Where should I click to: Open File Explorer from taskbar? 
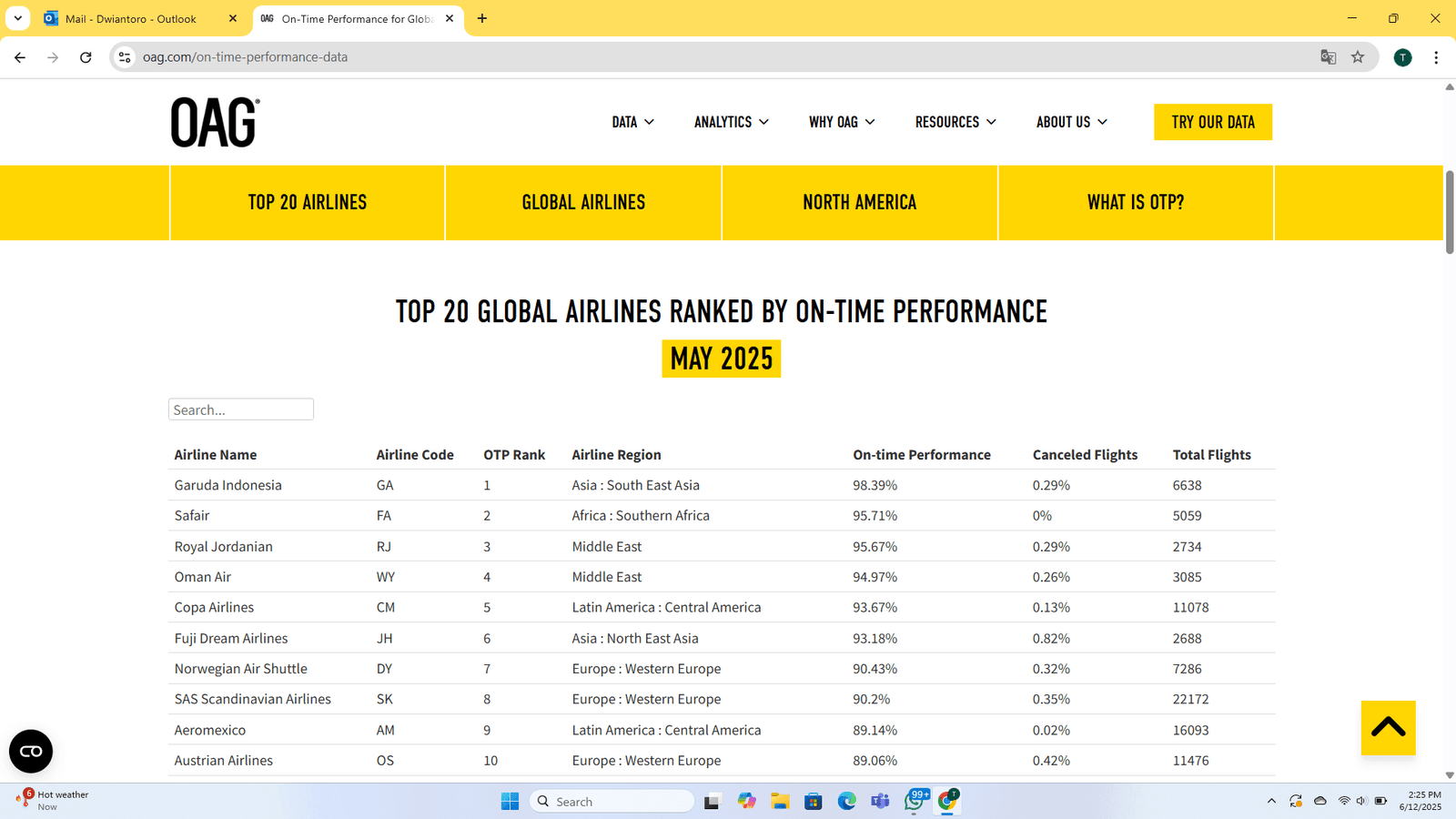click(x=780, y=801)
